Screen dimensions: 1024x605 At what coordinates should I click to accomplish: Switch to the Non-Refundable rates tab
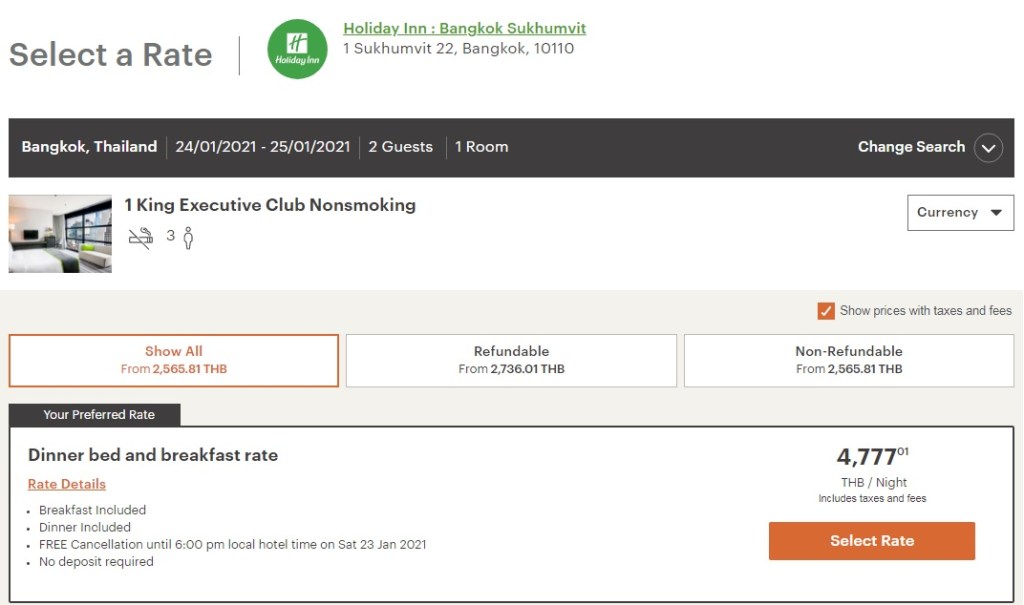849,360
